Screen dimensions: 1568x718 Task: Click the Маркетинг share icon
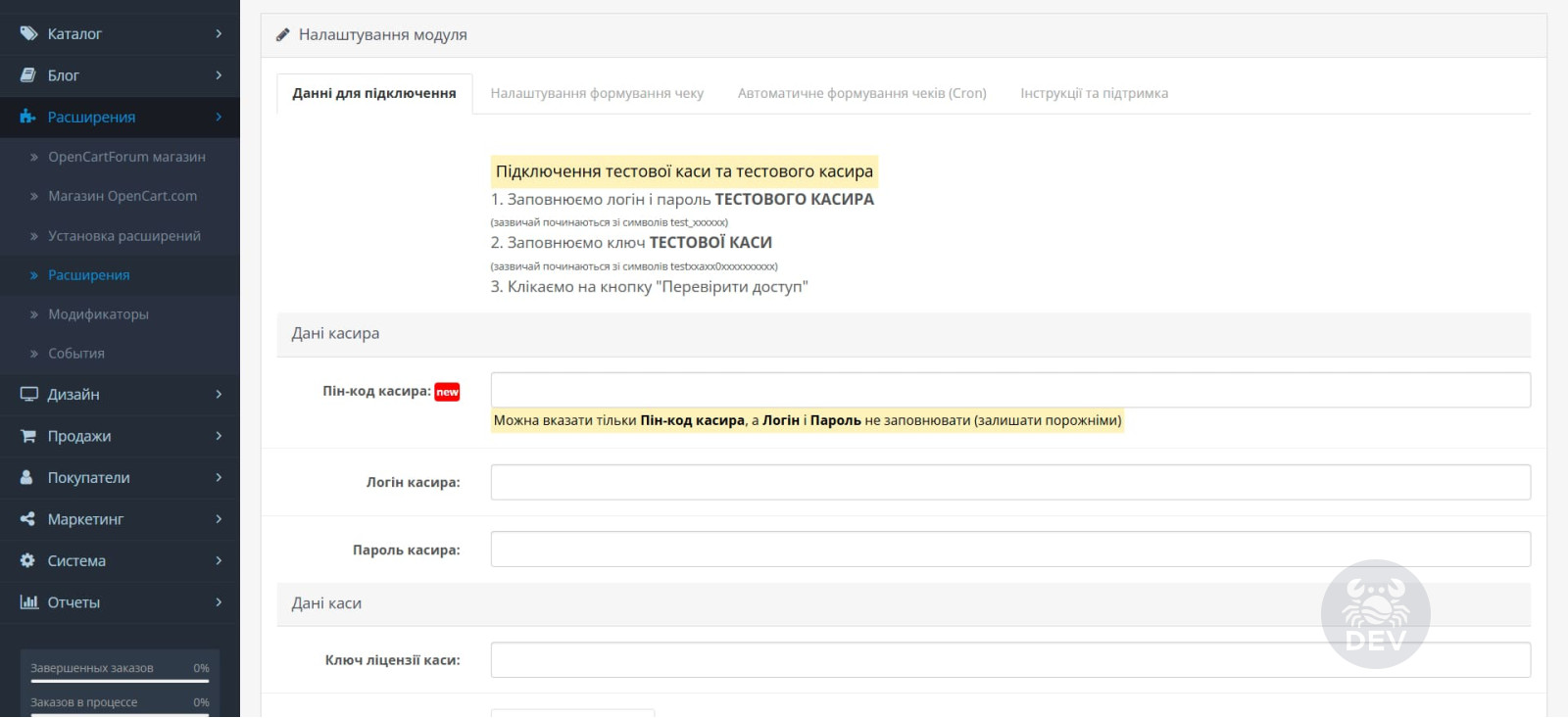click(x=27, y=519)
